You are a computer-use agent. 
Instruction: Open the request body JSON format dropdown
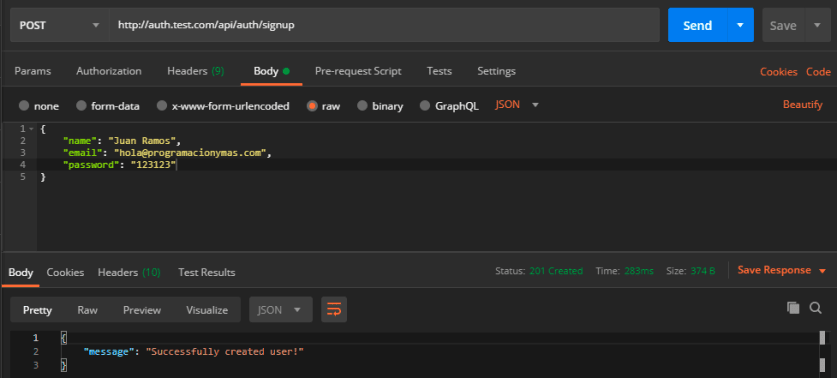click(x=517, y=105)
